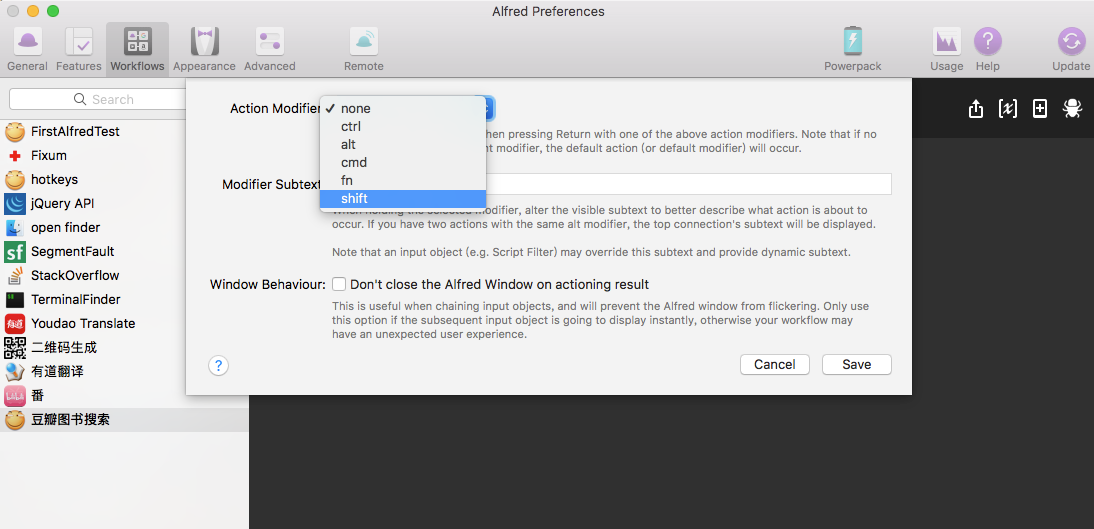Choose none in modifier menu

(x=403, y=109)
